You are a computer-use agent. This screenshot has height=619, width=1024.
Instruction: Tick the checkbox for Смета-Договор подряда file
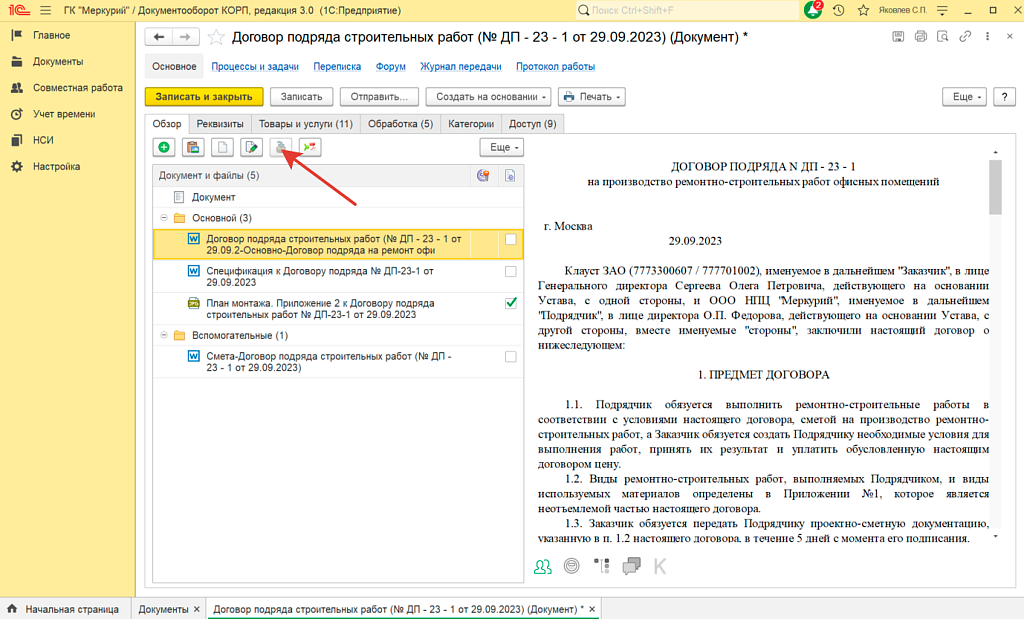[x=511, y=356]
